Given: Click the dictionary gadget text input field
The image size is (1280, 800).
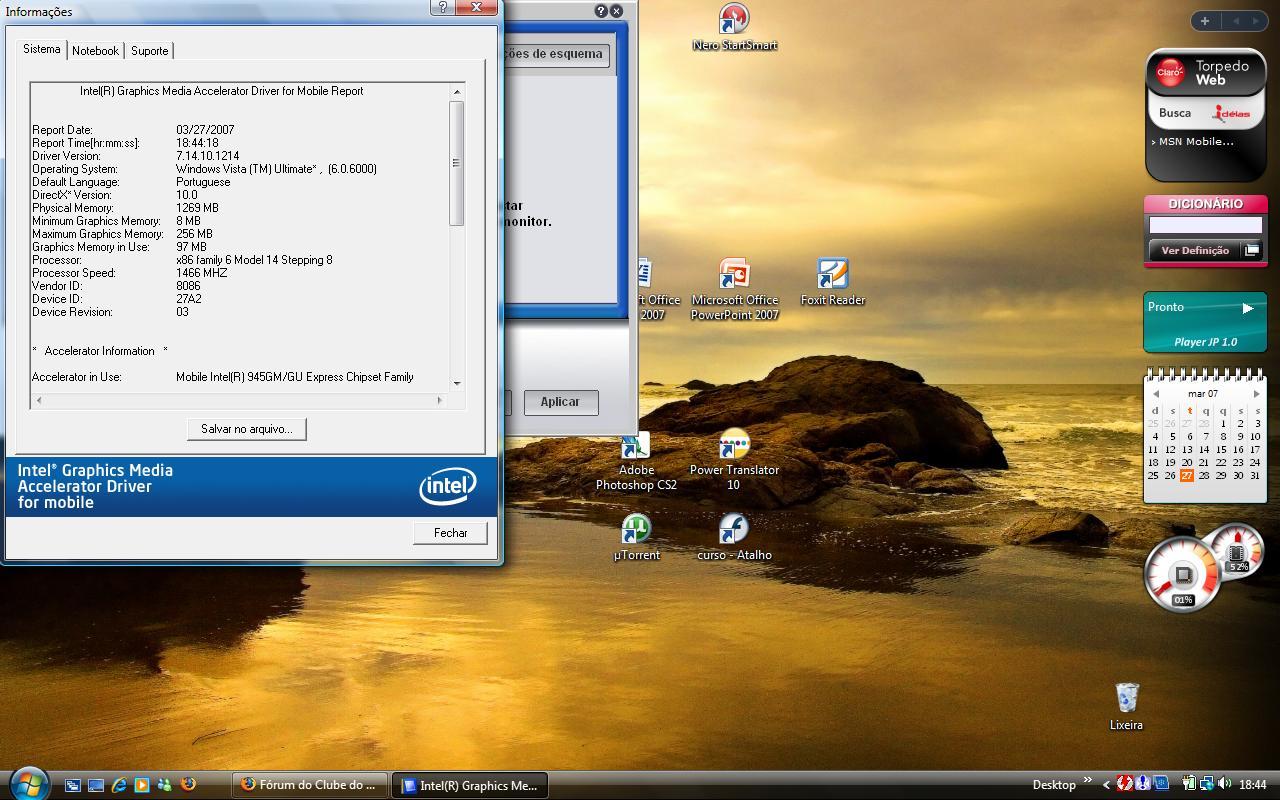Looking at the screenshot, I should 1205,226.
